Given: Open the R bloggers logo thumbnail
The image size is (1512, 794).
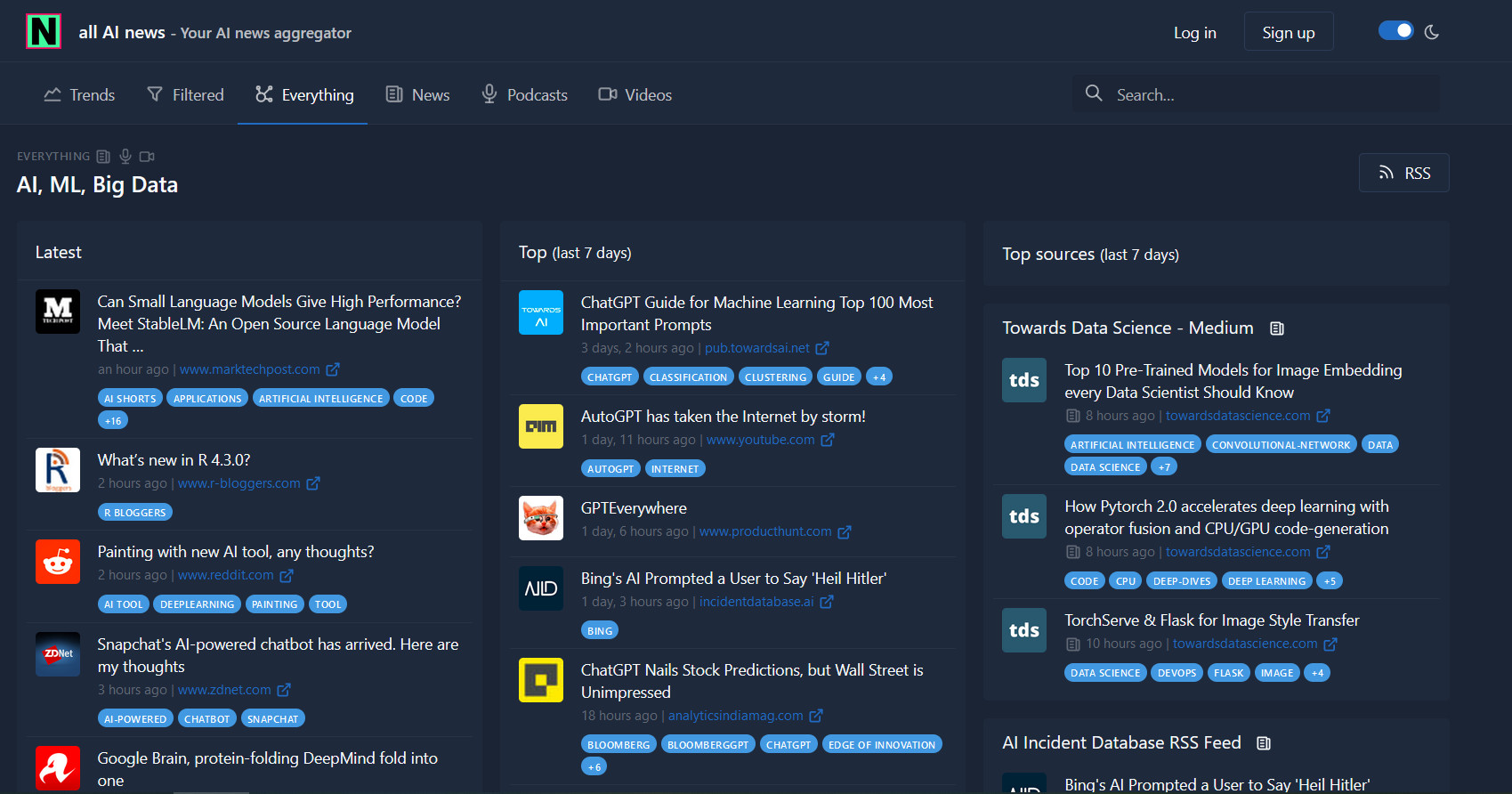Looking at the screenshot, I should (58, 470).
